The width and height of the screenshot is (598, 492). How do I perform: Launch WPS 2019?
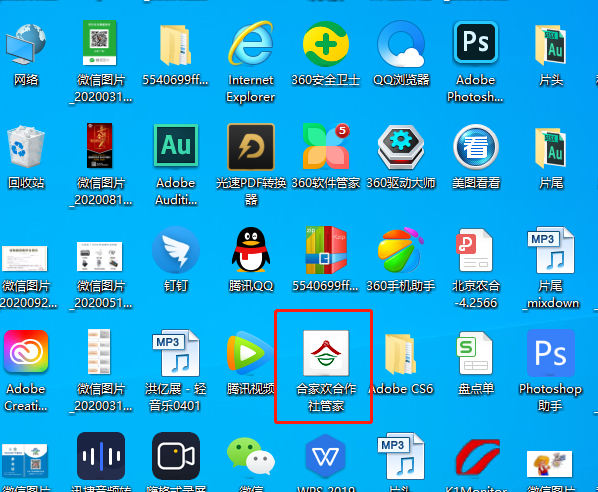[x=326, y=456]
